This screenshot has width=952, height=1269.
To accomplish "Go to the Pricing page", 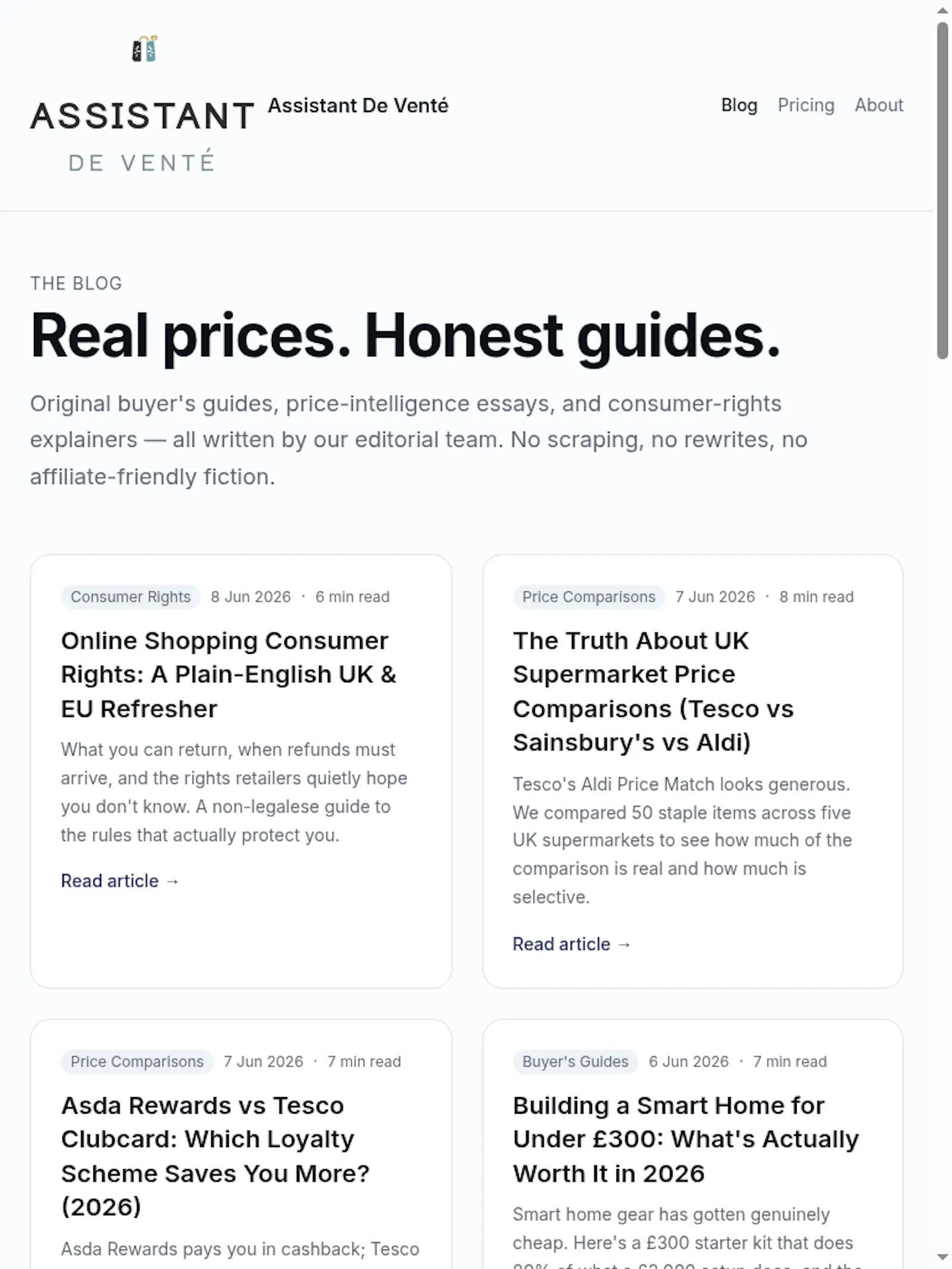I will 806,105.
